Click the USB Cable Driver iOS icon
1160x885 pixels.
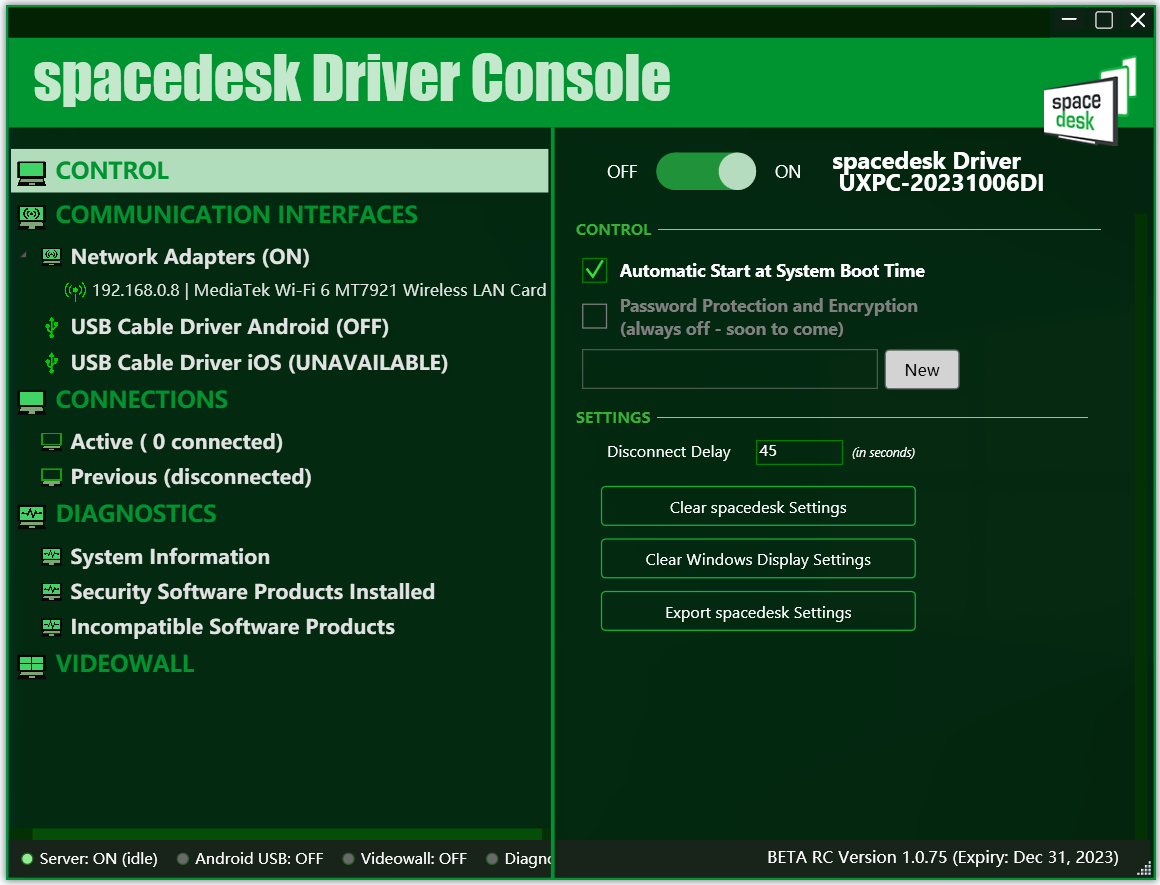[52, 363]
